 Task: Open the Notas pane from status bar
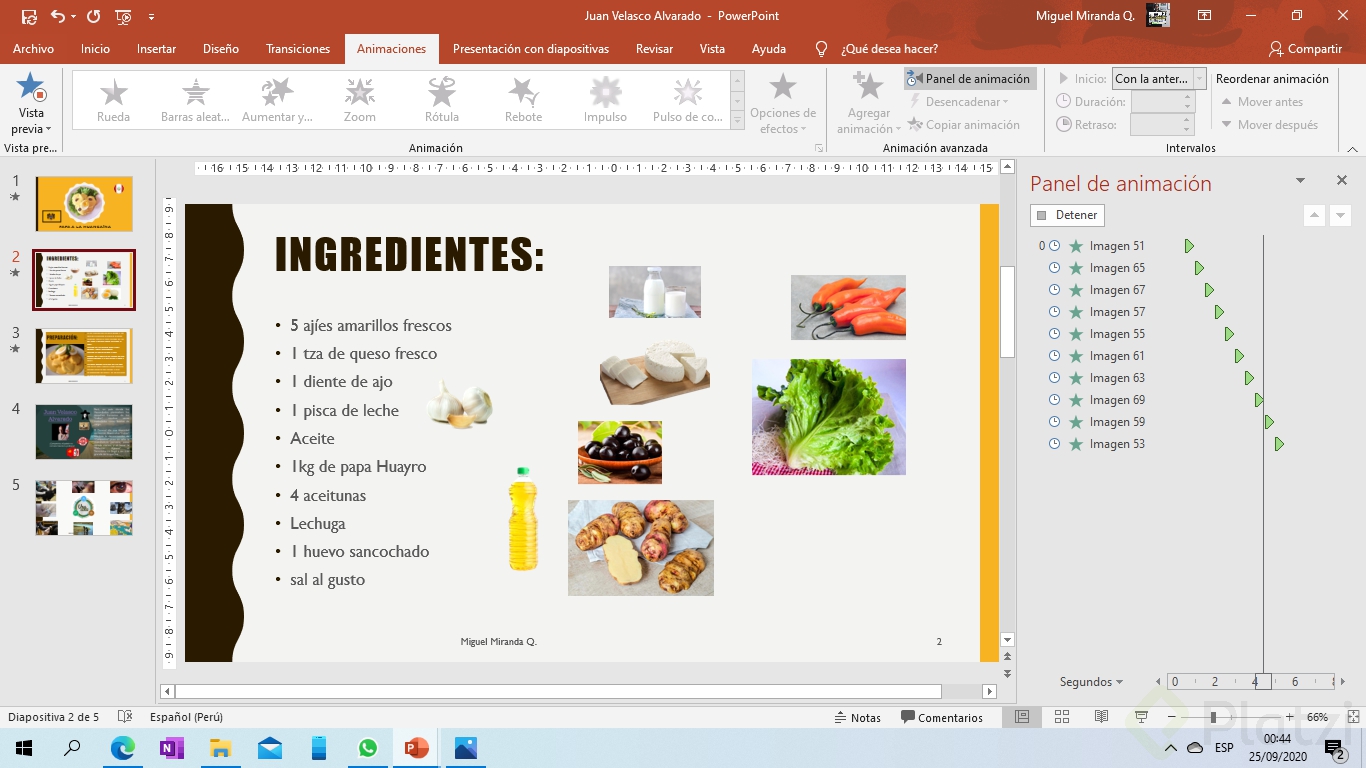point(858,717)
